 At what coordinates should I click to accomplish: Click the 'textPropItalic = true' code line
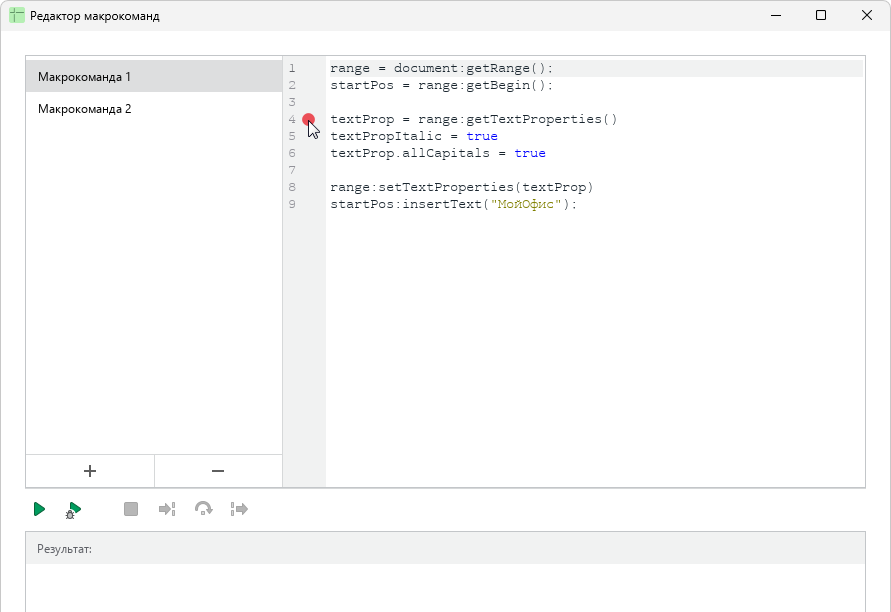[x=414, y=136]
